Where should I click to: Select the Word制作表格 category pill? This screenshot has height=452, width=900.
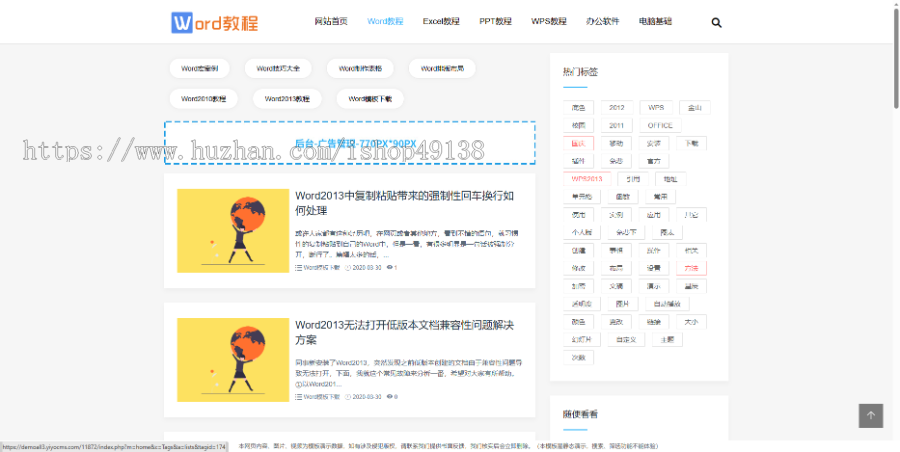tap(360, 68)
